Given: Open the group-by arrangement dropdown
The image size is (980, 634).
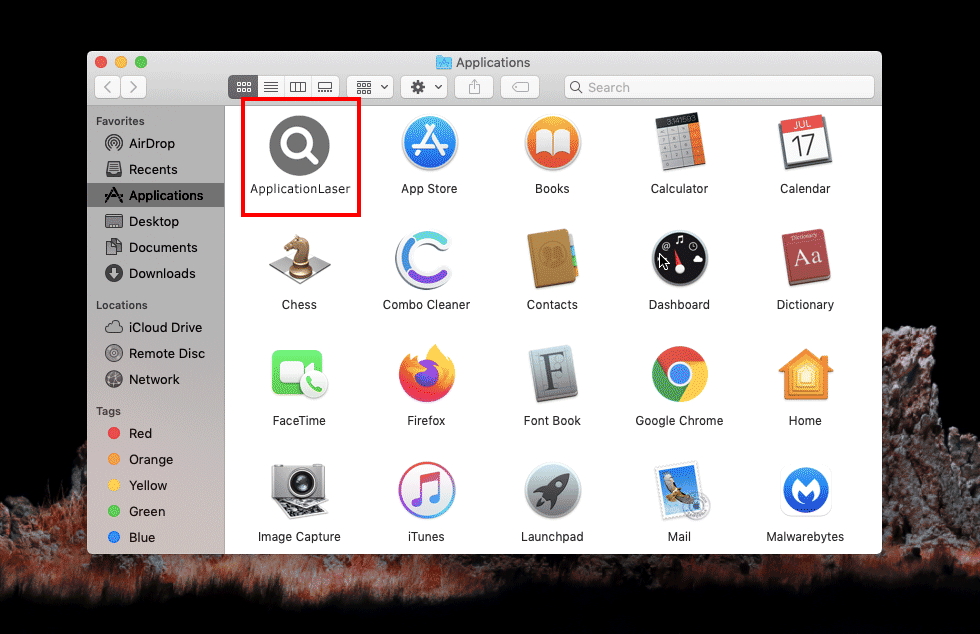Looking at the screenshot, I should 371,87.
